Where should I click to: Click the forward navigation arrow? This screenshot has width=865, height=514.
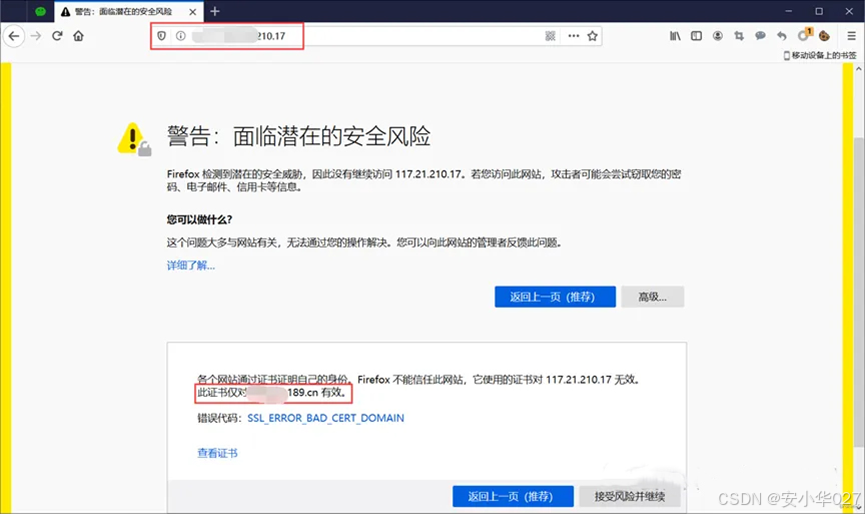36,36
